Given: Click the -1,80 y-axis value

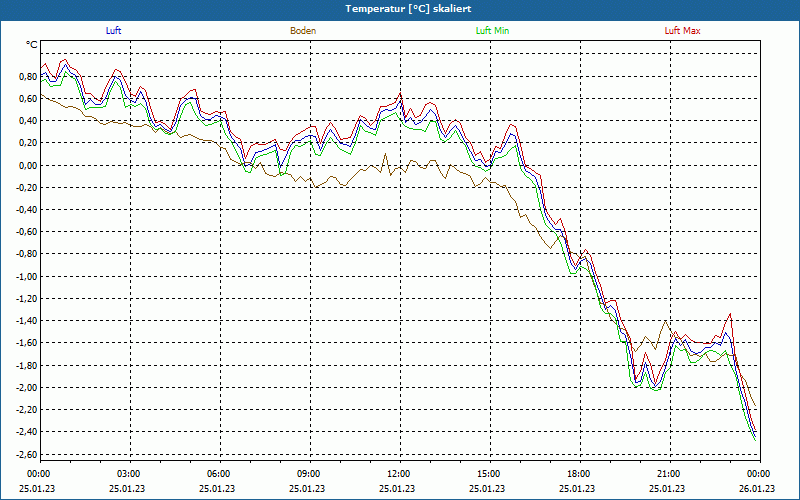Looking at the screenshot, I should click(28, 365).
